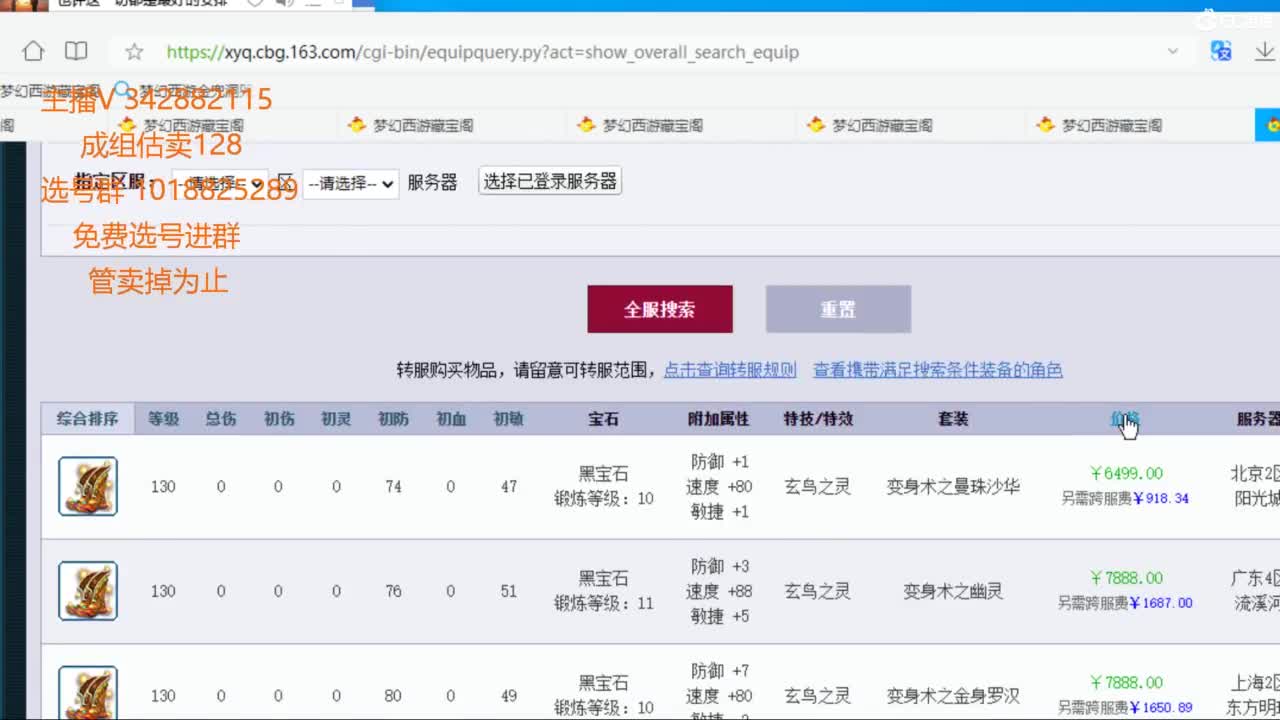
Task: Sort by 初敏 column header
Action: click(508, 419)
